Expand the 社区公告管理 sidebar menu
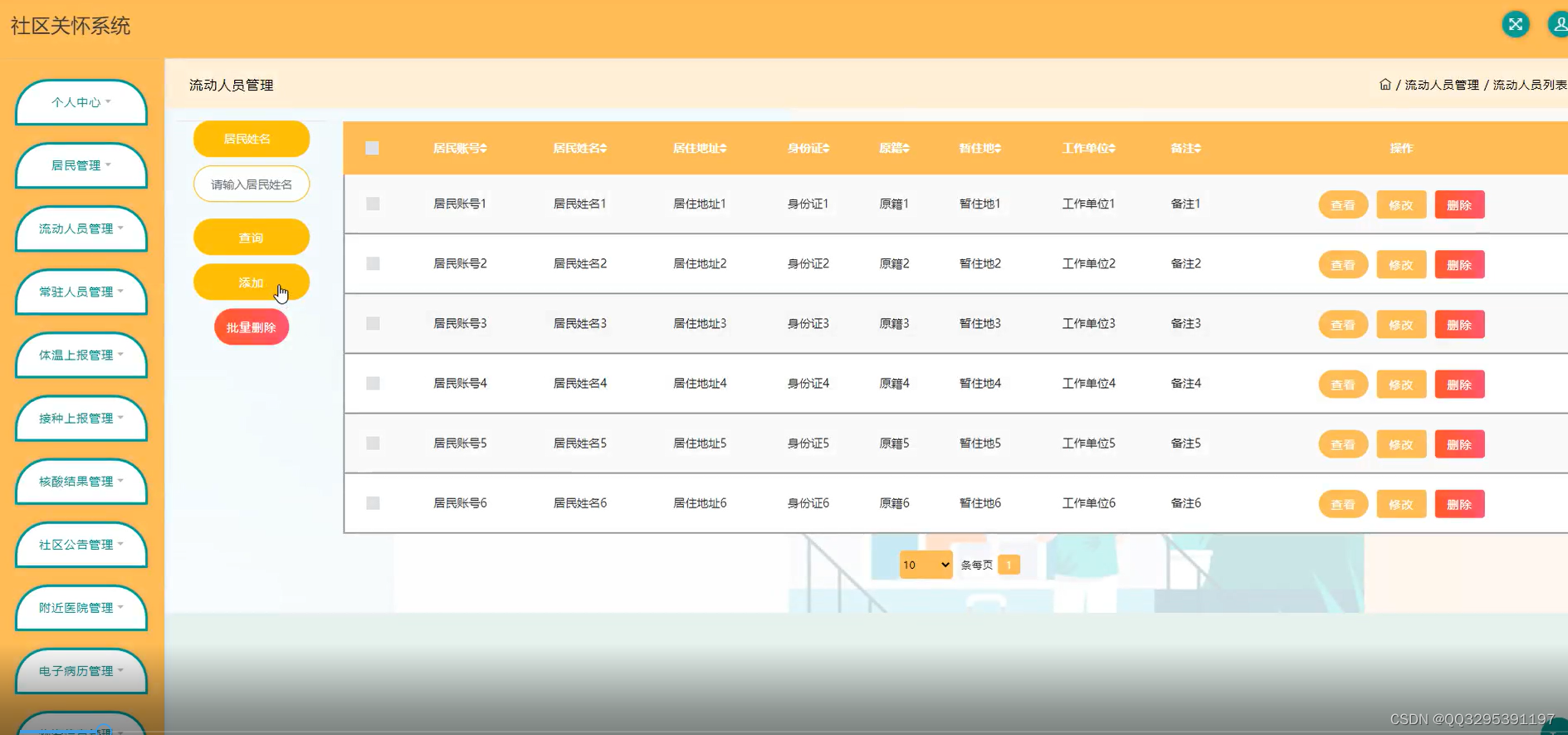This screenshot has width=1568, height=735. (x=81, y=544)
